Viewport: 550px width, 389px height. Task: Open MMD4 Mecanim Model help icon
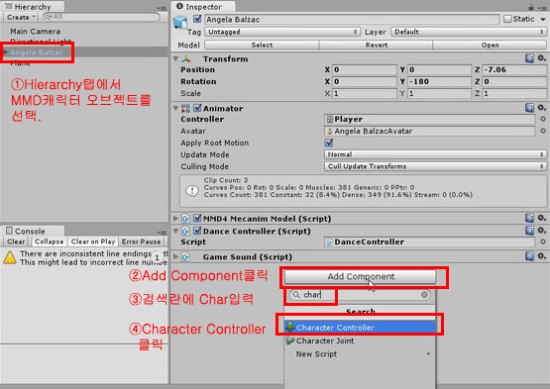tap(529, 218)
